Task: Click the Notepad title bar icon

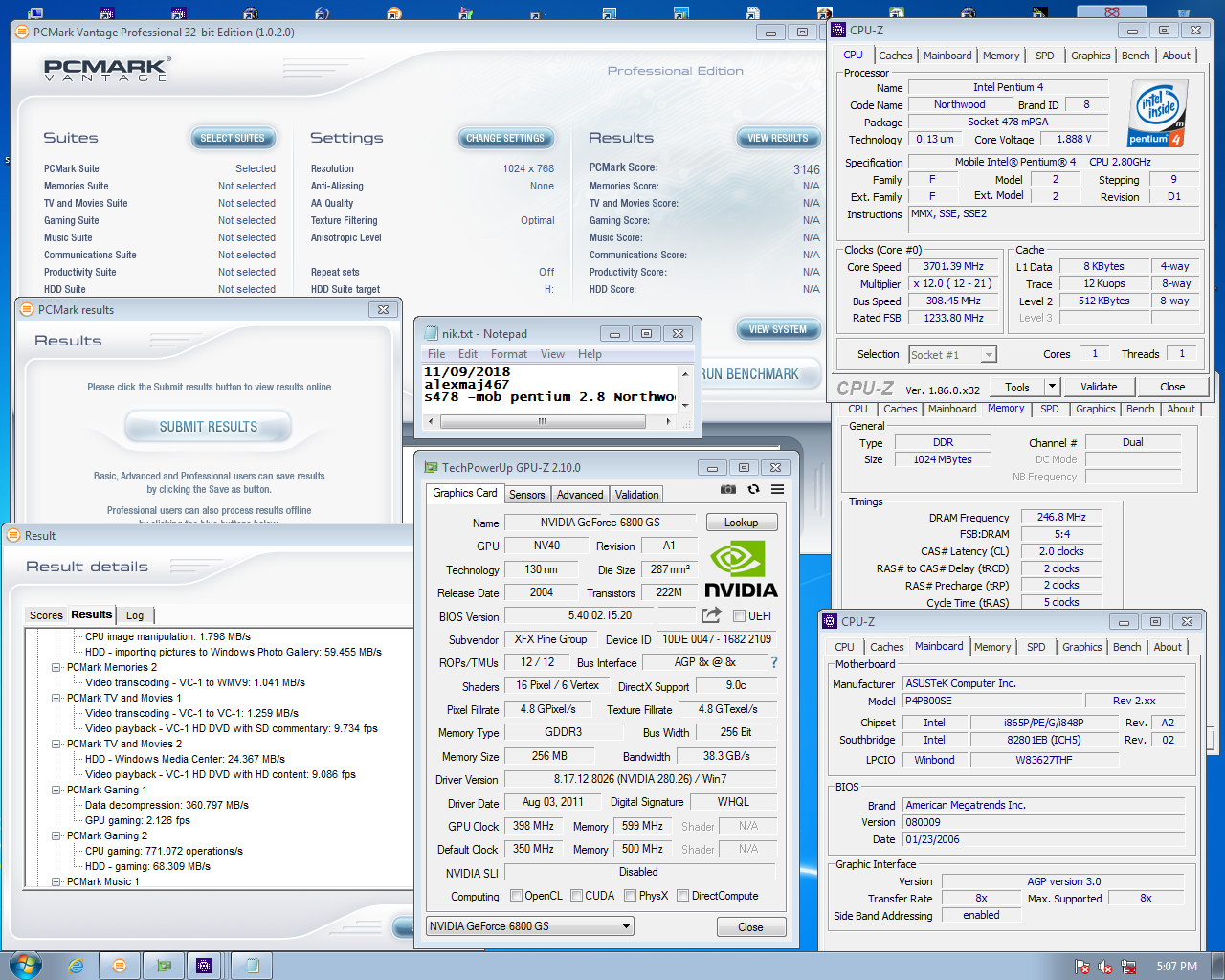Action: pos(432,333)
